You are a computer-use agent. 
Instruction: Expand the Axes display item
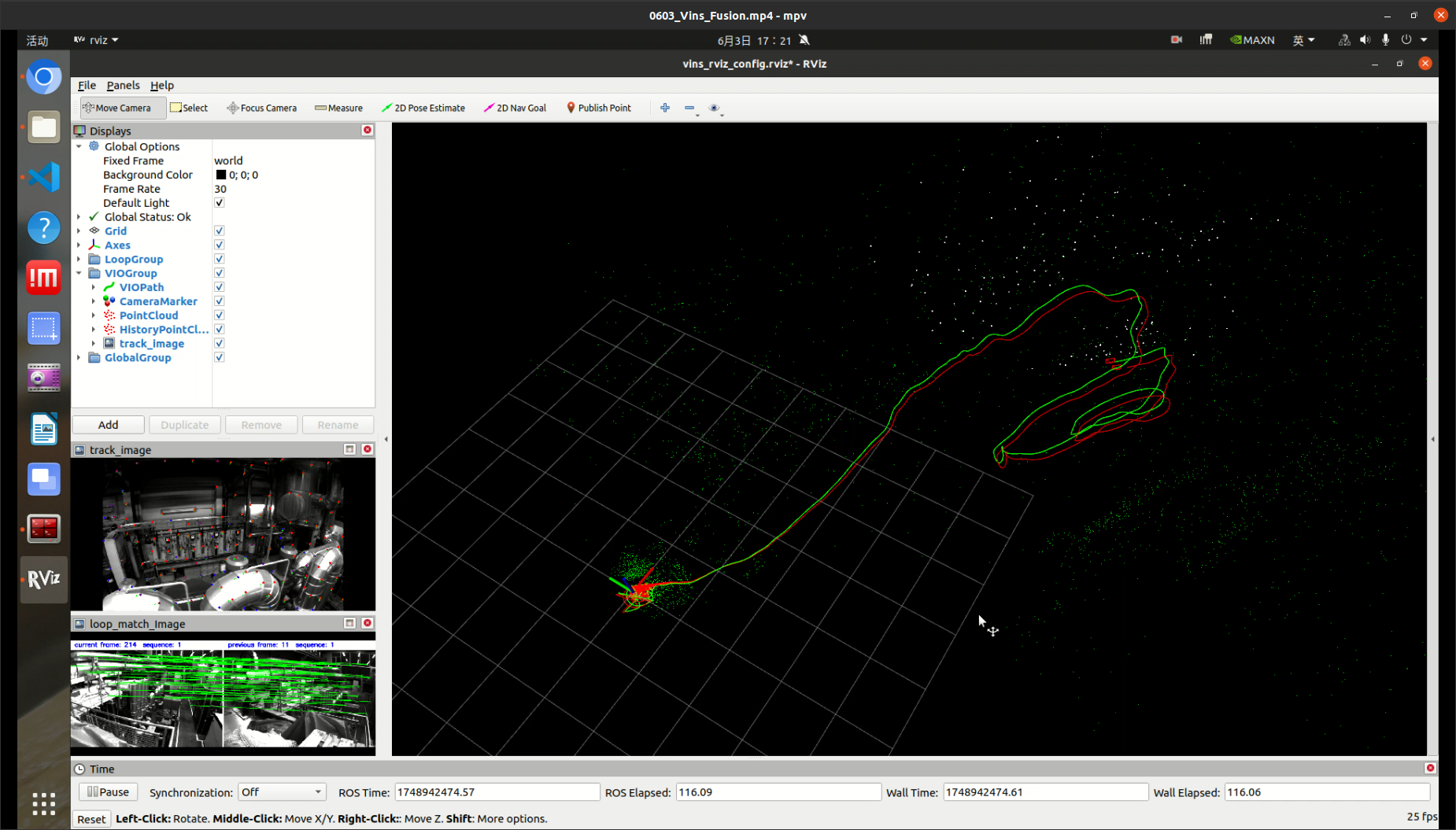[79, 245]
